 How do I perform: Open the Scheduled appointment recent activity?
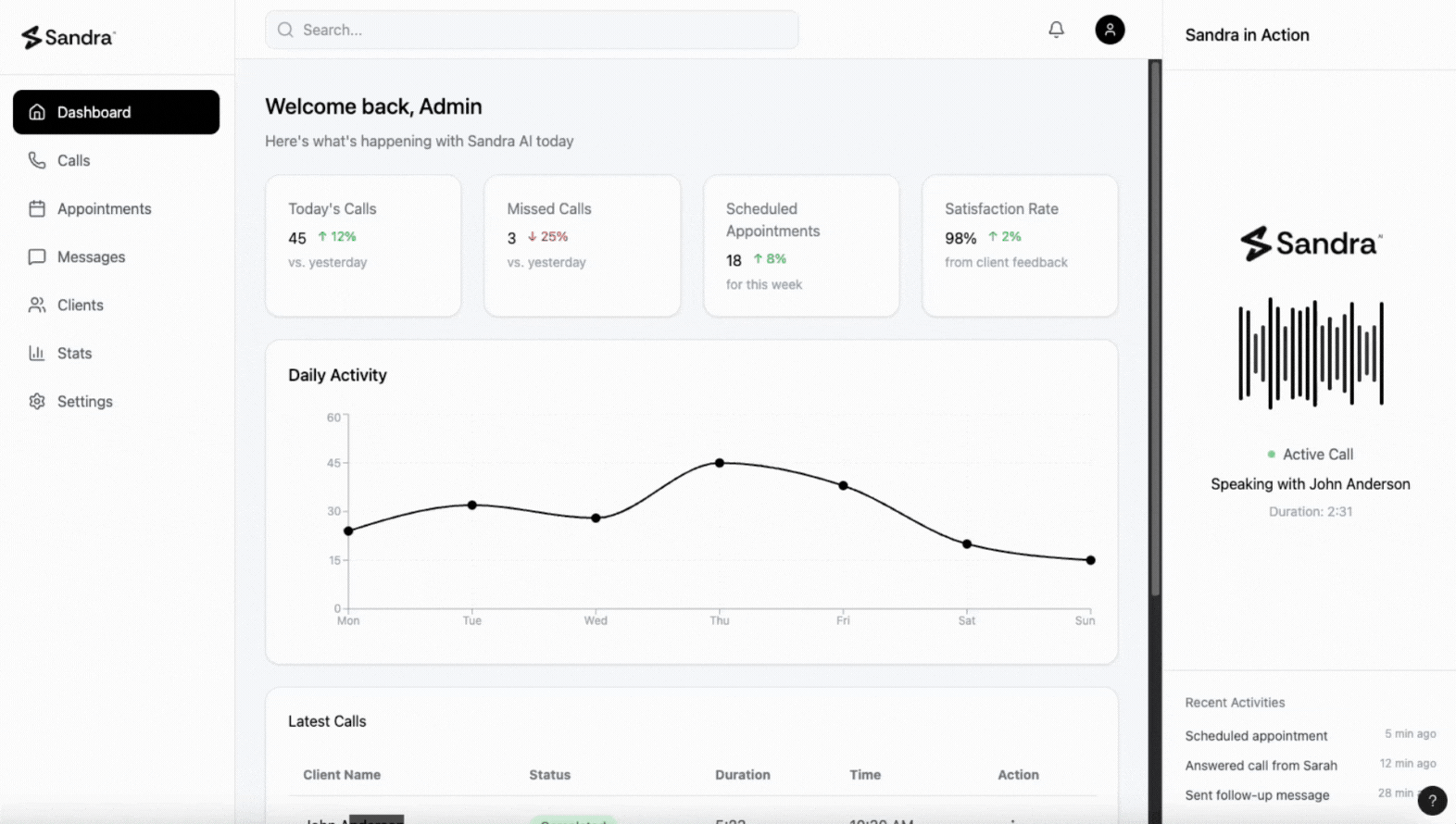click(1256, 736)
